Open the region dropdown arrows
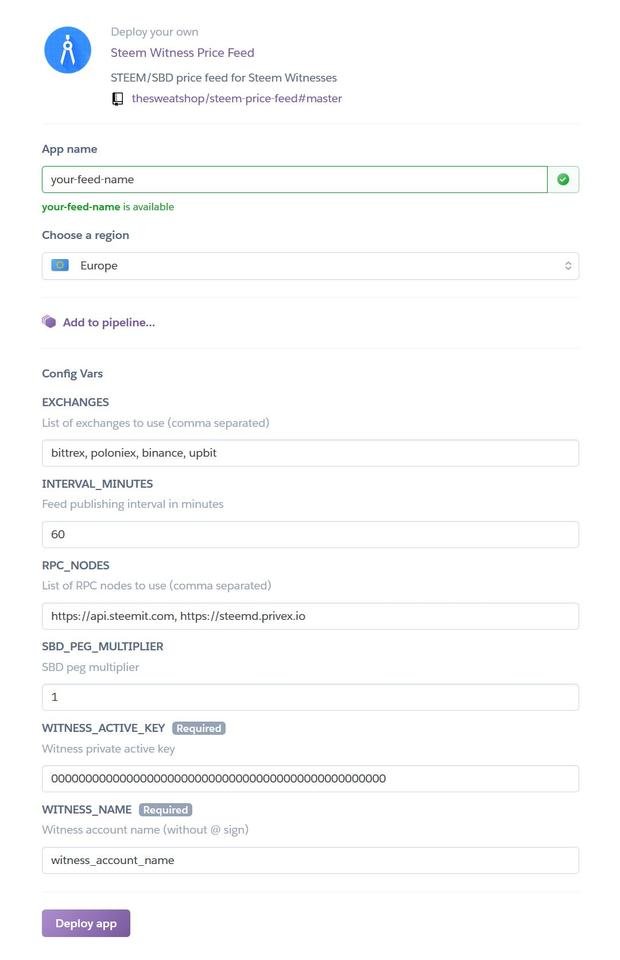The image size is (620, 960). pyautogui.click(x=568, y=266)
